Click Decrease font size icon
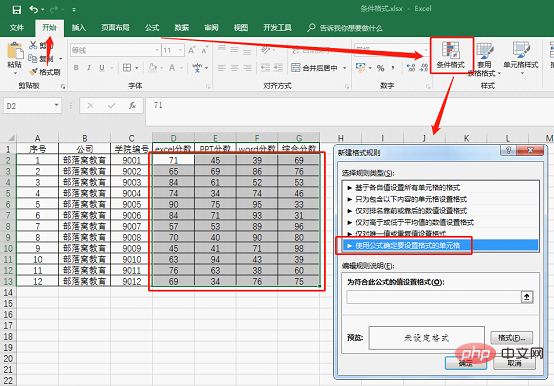The width and height of the screenshot is (554, 386). coord(205,50)
